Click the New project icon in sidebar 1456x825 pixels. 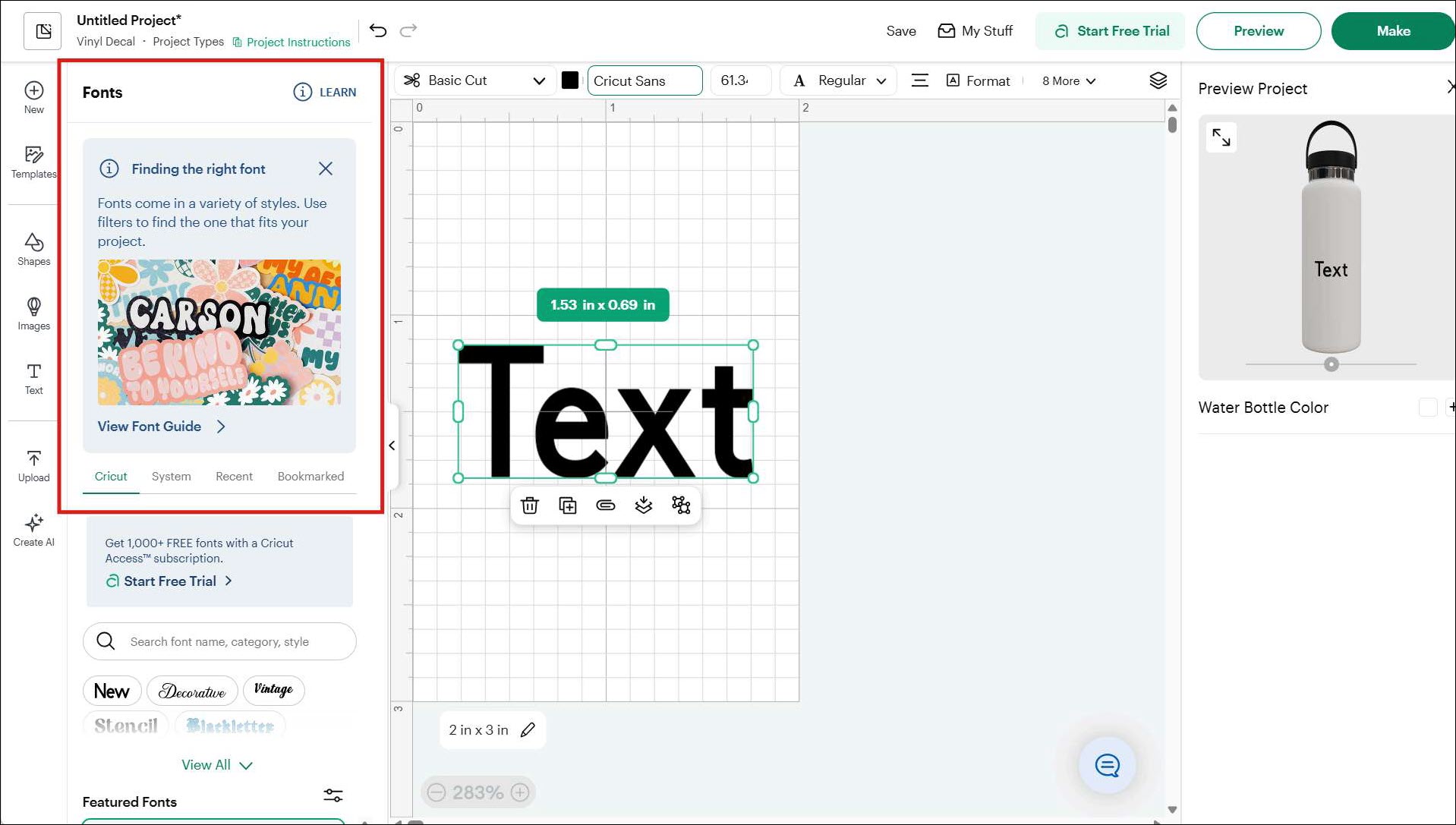pyautogui.click(x=34, y=98)
